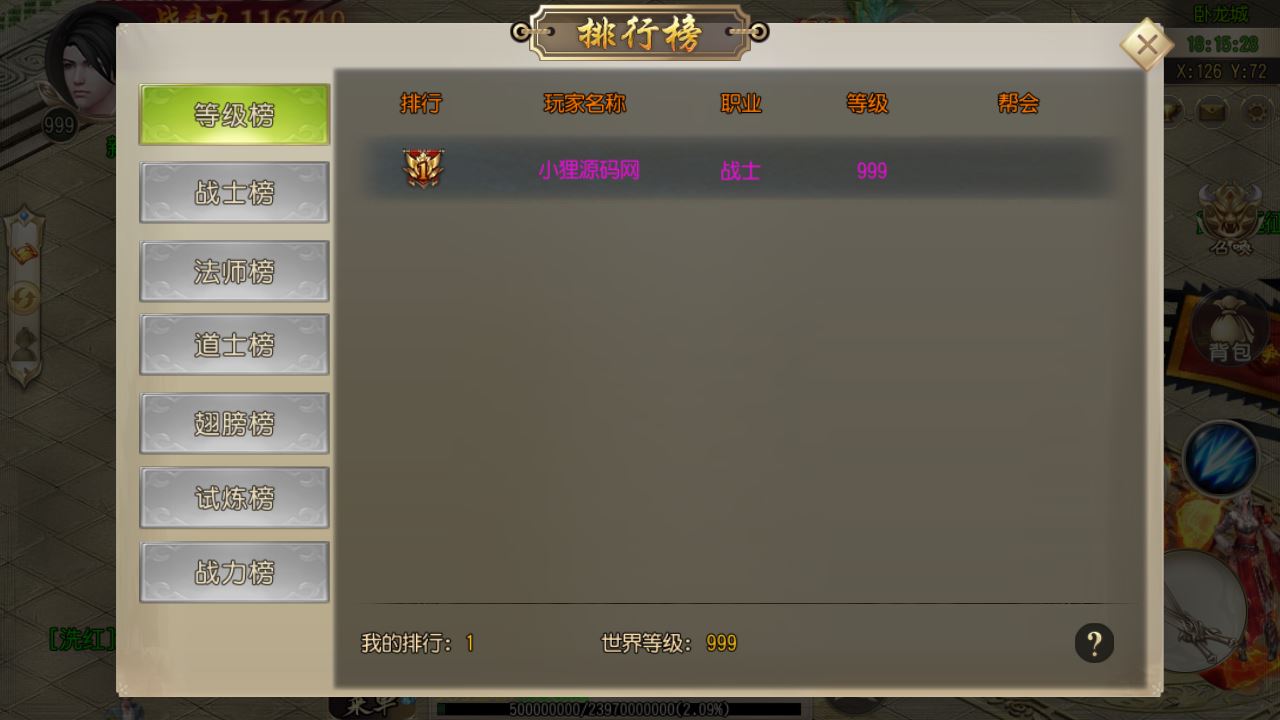The image size is (1280, 720).
Task: Switch to 法师榜 tab
Action: point(234,271)
